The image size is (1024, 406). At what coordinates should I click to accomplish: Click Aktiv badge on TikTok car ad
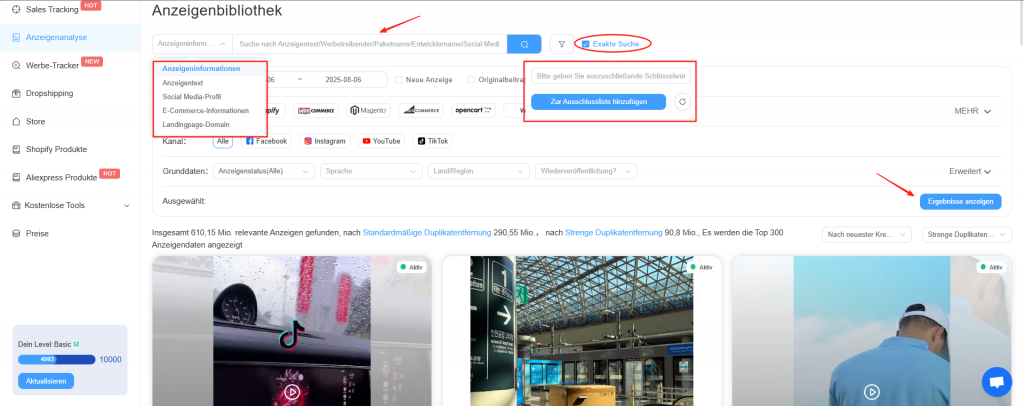point(413,268)
